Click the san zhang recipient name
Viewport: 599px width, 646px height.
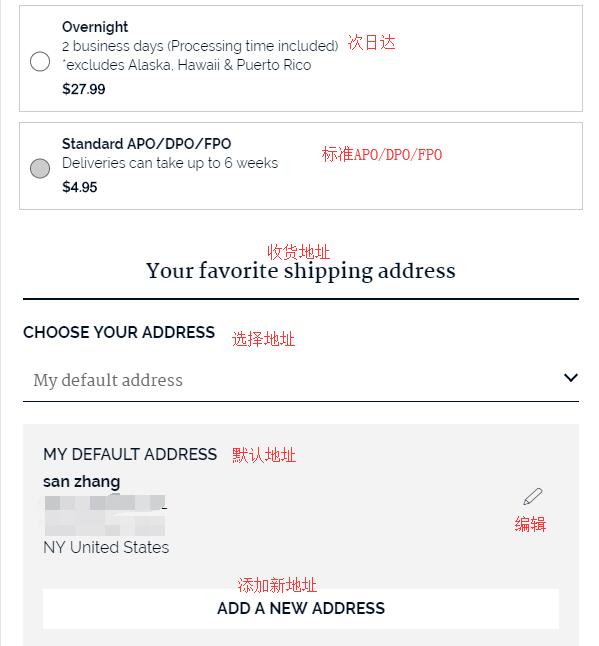coord(82,481)
